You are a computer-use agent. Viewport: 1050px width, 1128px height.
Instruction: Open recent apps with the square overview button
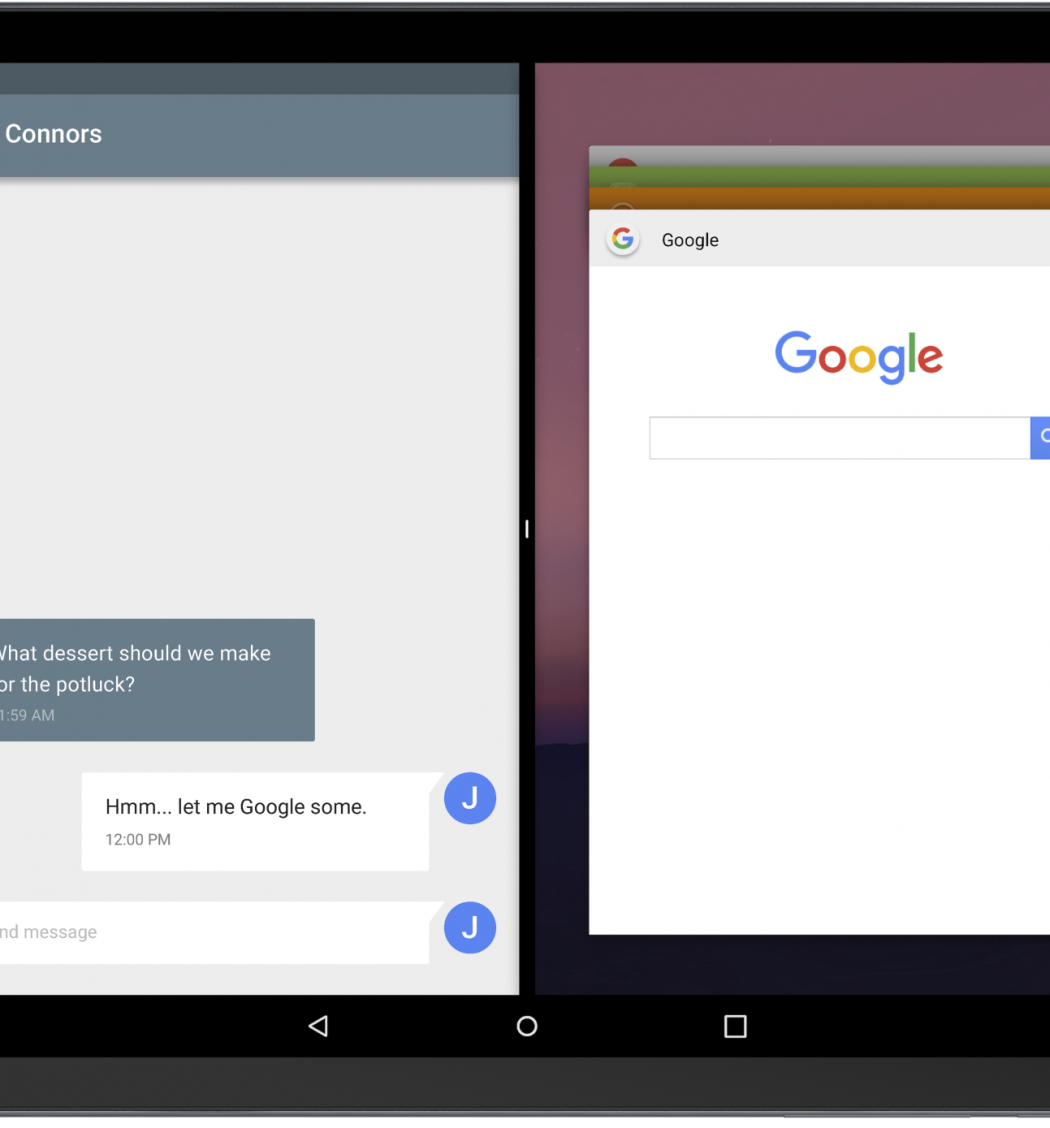point(735,1026)
